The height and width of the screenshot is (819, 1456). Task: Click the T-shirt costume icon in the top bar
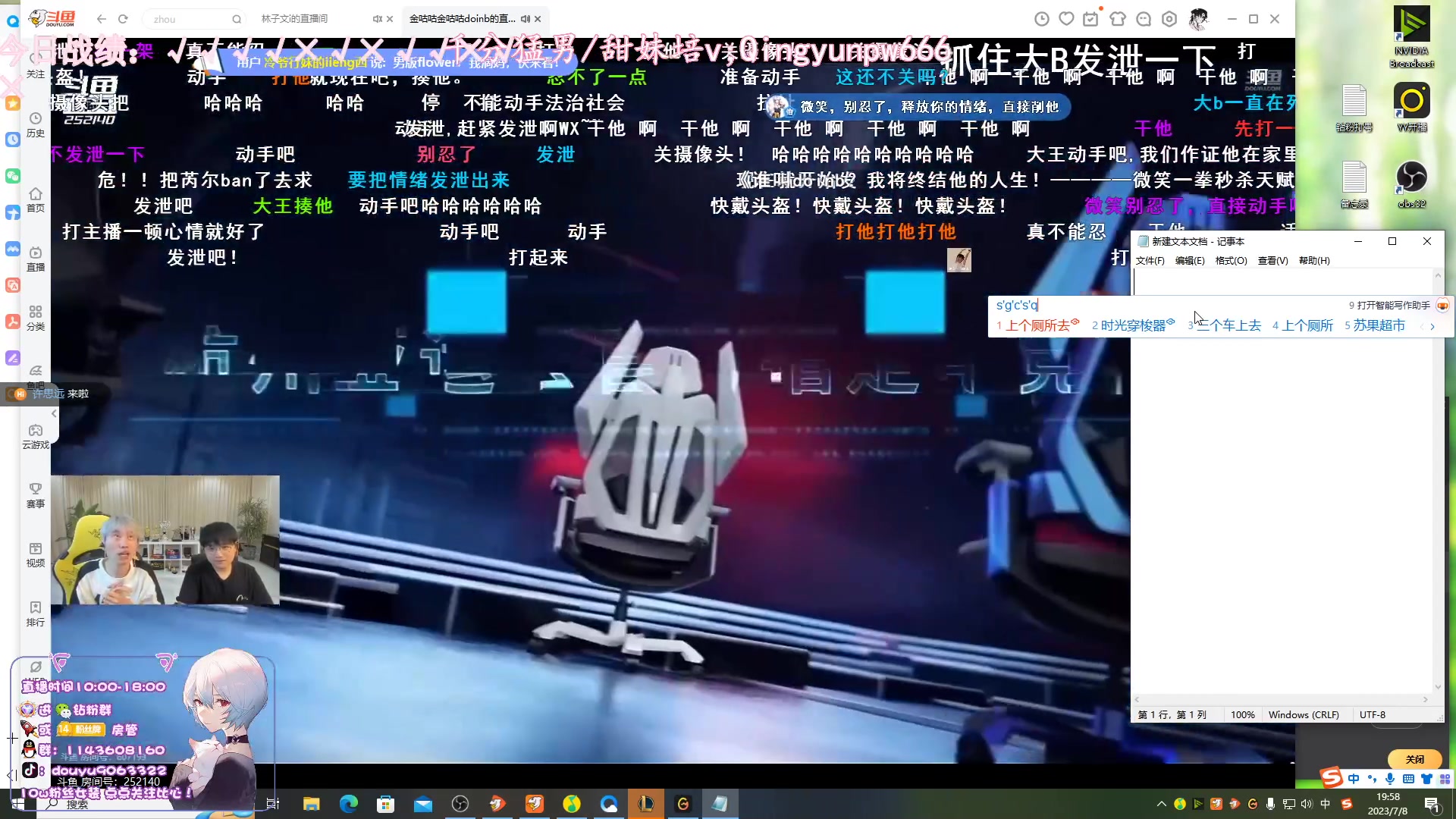coord(1117,19)
